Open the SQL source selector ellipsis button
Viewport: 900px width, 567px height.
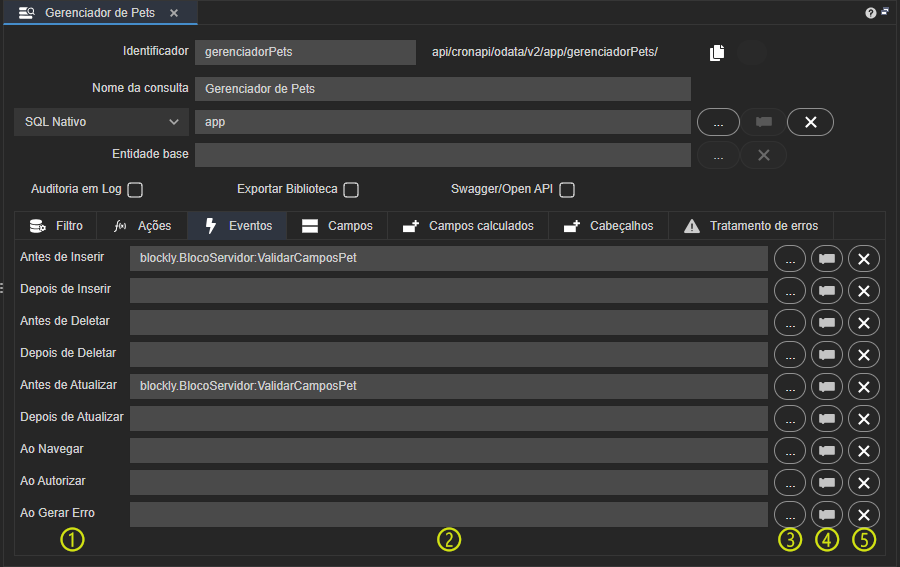coord(718,122)
